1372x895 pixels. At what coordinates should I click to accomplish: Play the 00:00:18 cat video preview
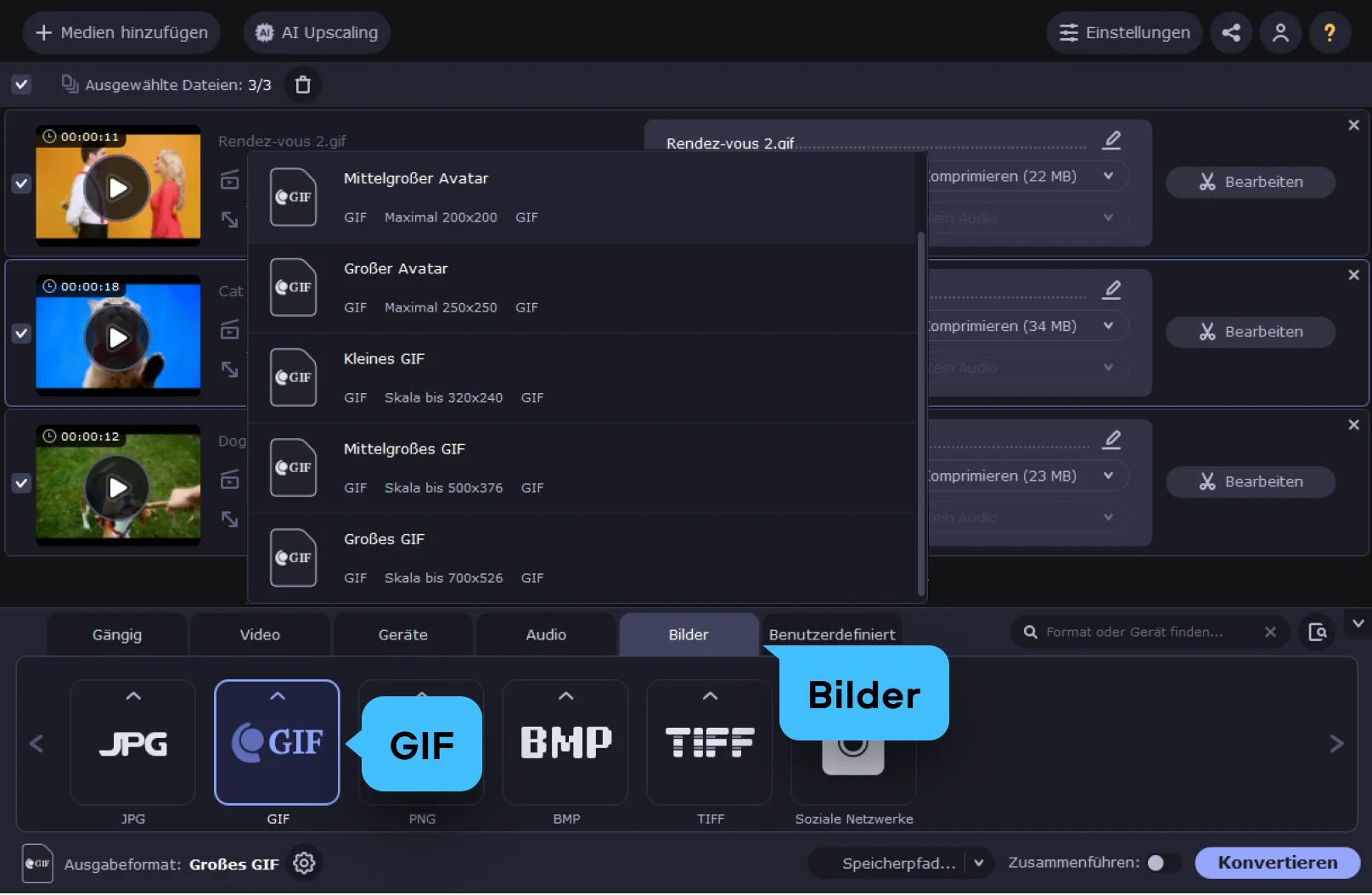118,338
